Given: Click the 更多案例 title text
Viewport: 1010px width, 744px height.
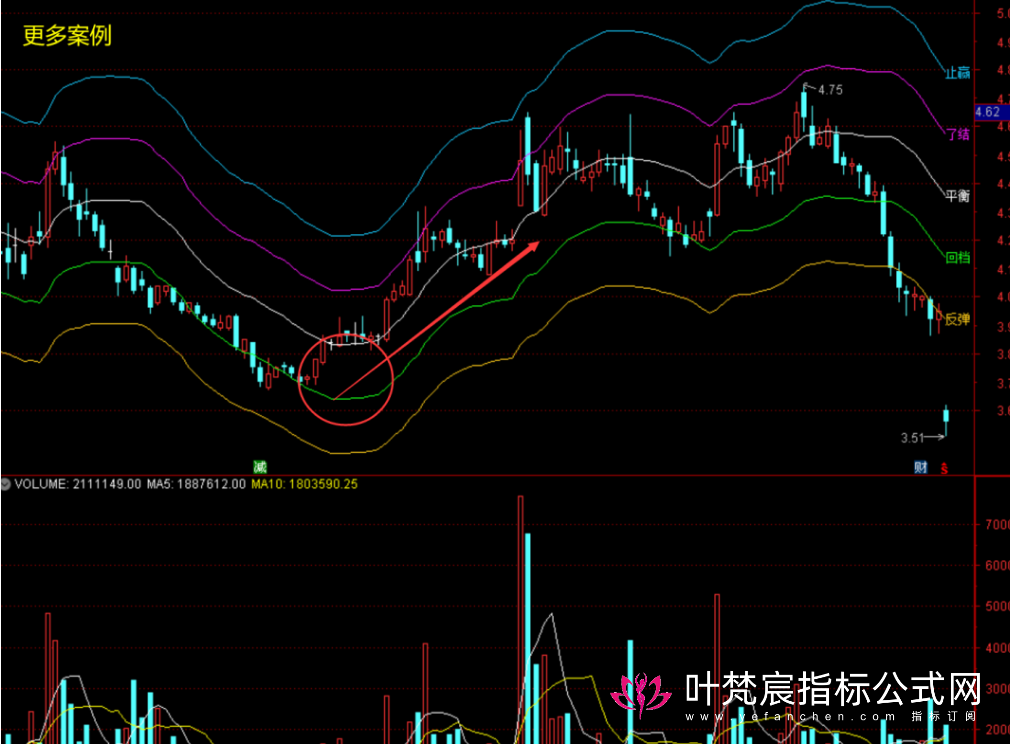Looking at the screenshot, I should 67,35.
